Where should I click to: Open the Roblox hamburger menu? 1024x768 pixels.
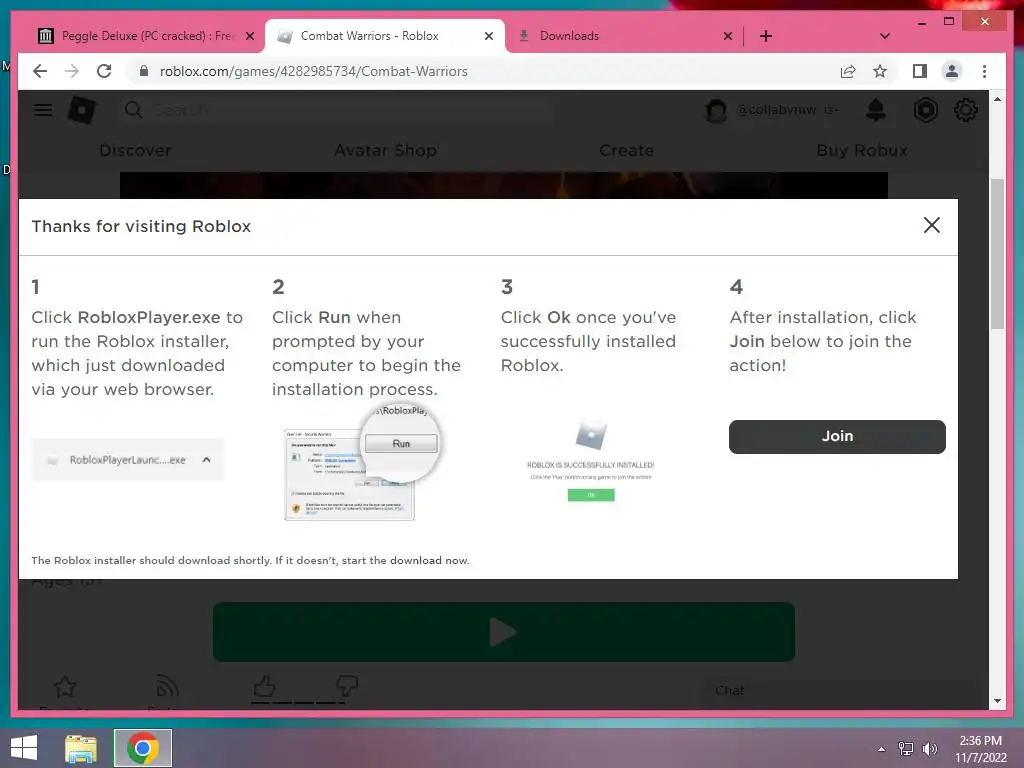coord(43,110)
